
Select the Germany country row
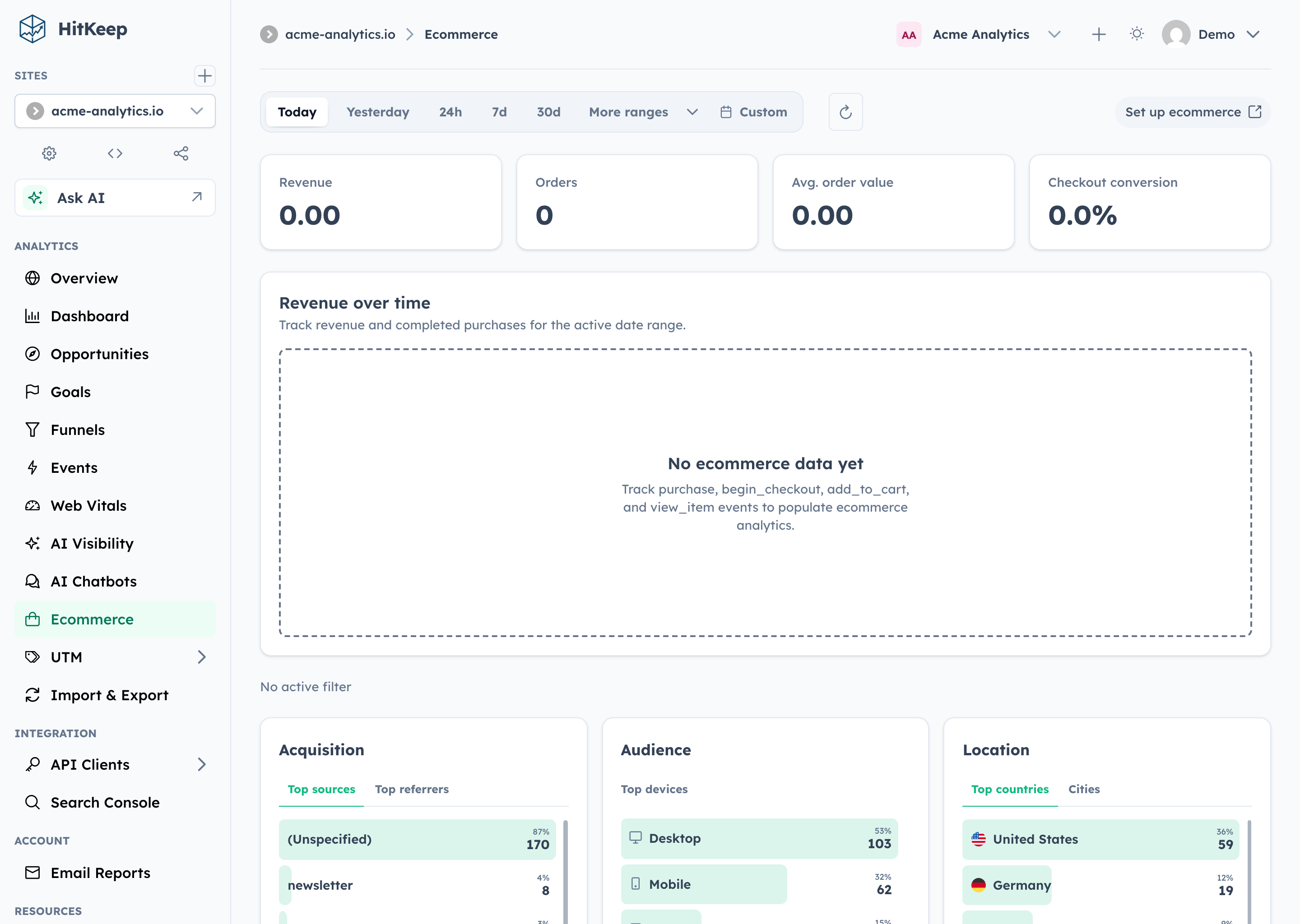1101,885
